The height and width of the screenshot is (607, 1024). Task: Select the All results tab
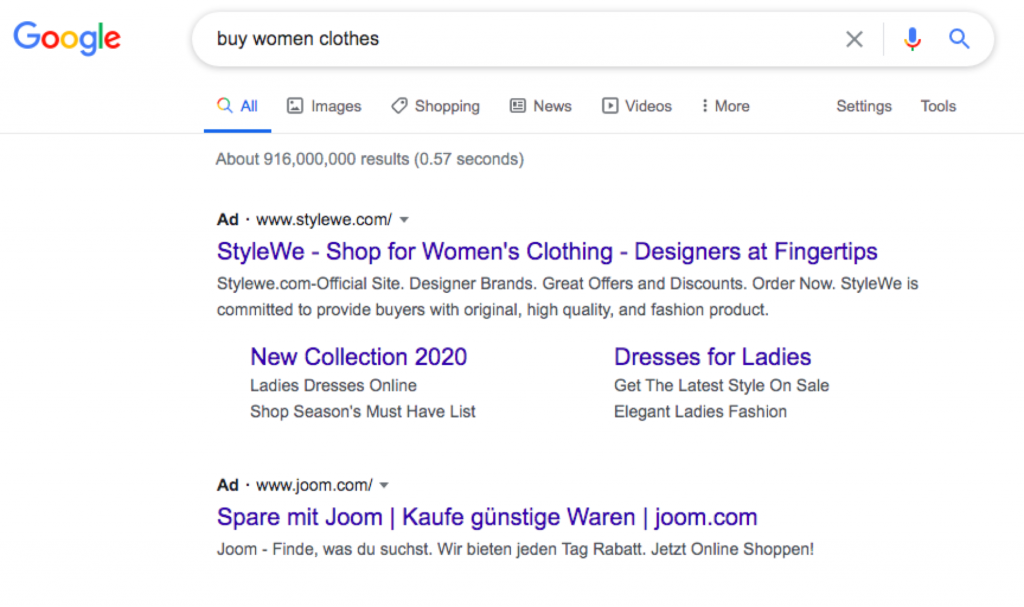[238, 106]
